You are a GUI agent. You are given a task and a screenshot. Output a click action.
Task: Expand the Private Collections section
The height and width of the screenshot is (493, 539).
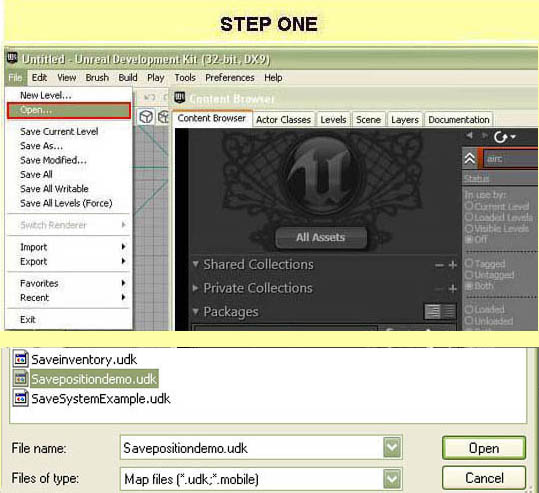[x=196, y=288]
